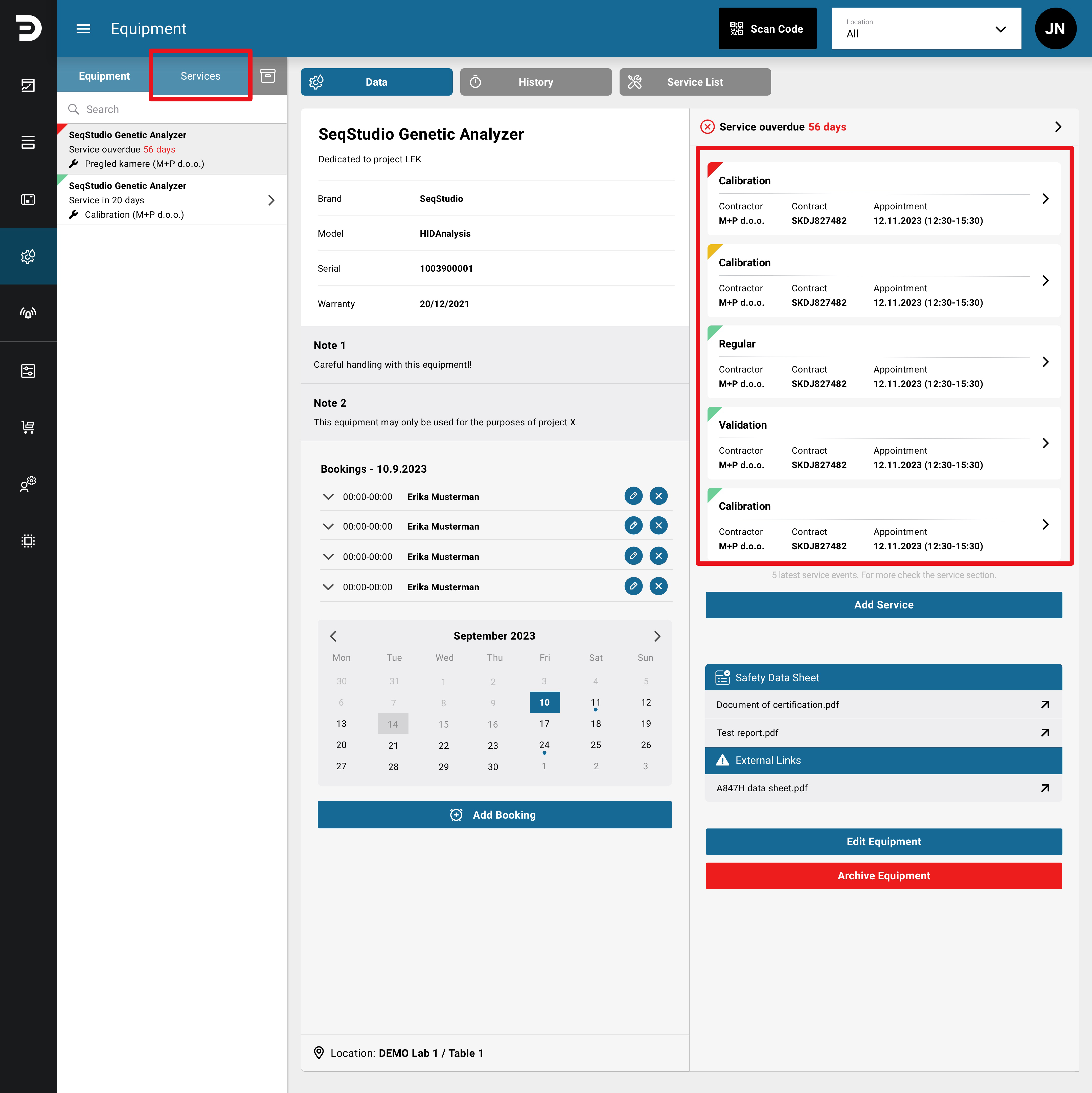Delete the last Erika Musterman booking
The height and width of the screenshot is (1093, 1092).
click(658, 587)
